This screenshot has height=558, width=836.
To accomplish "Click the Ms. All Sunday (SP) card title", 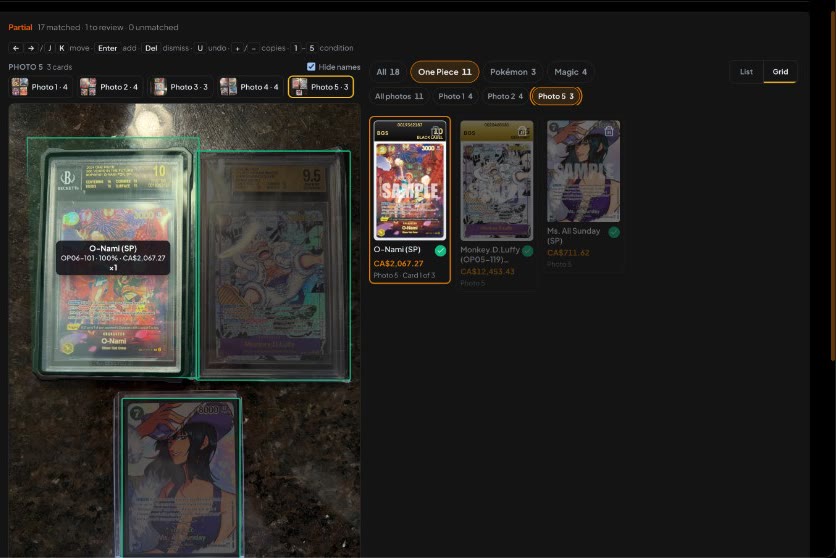I will [x=574, y=236].
